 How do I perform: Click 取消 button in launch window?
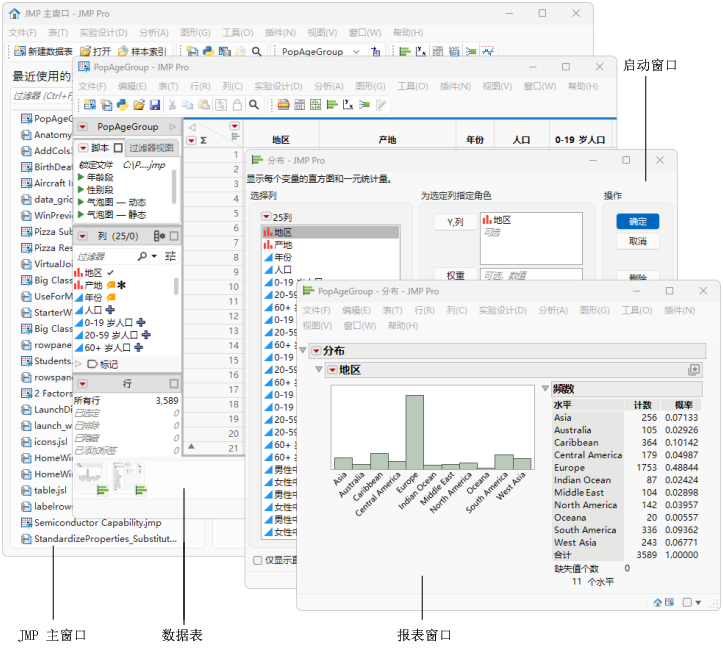[x=638, y=241]
